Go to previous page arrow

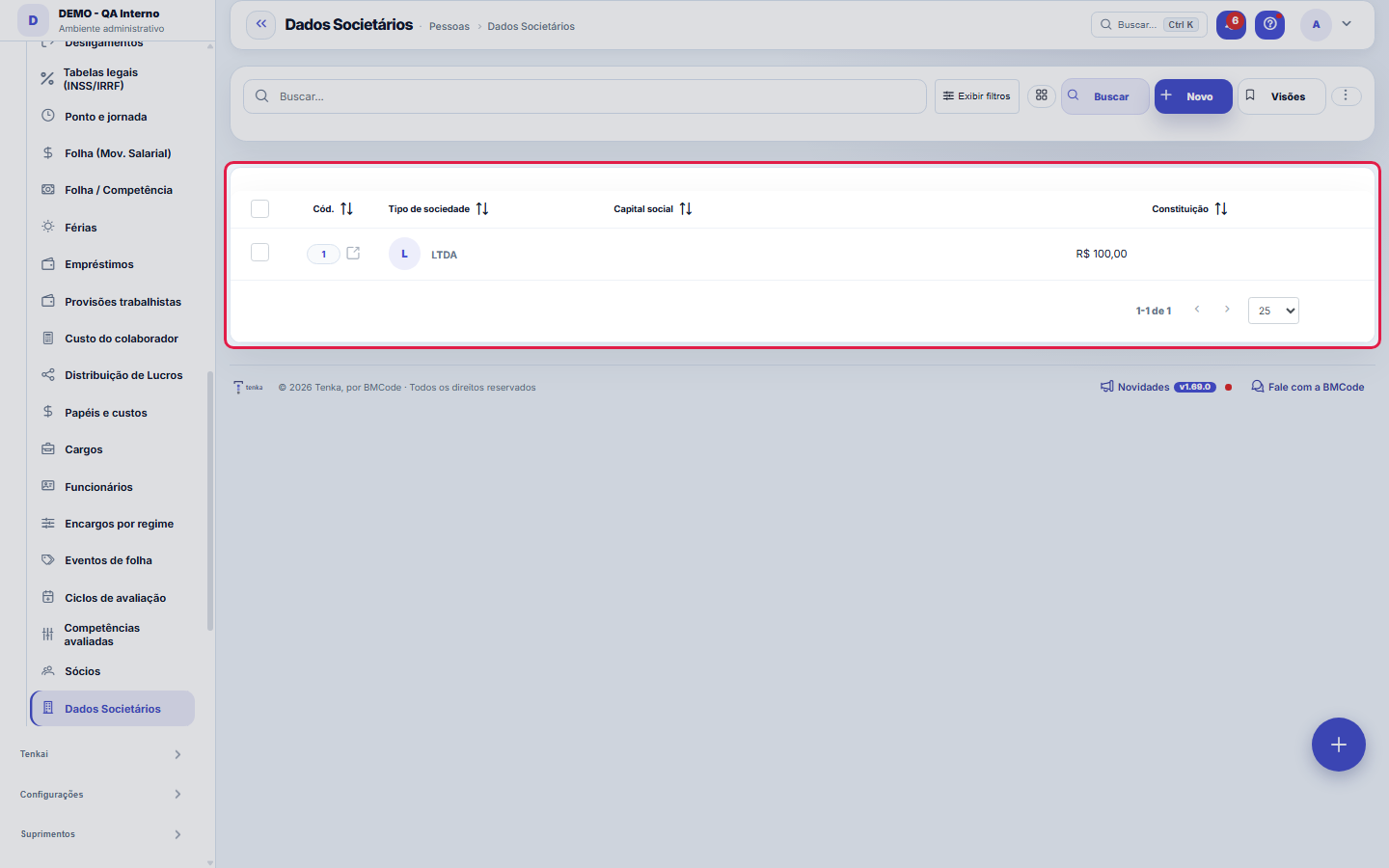(x=1197, y=310)
